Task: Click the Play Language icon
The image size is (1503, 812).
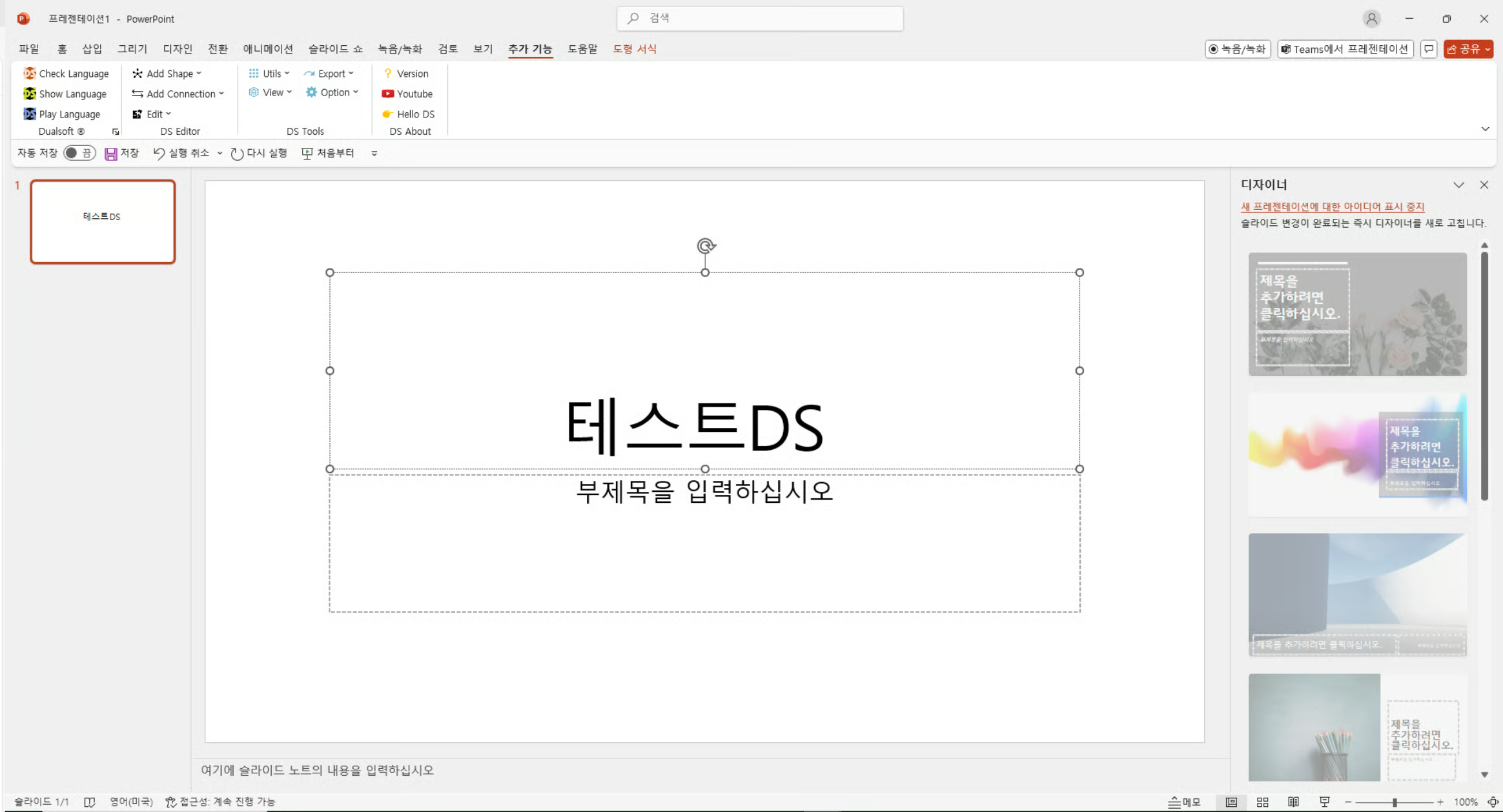Action: coord(30,114)
